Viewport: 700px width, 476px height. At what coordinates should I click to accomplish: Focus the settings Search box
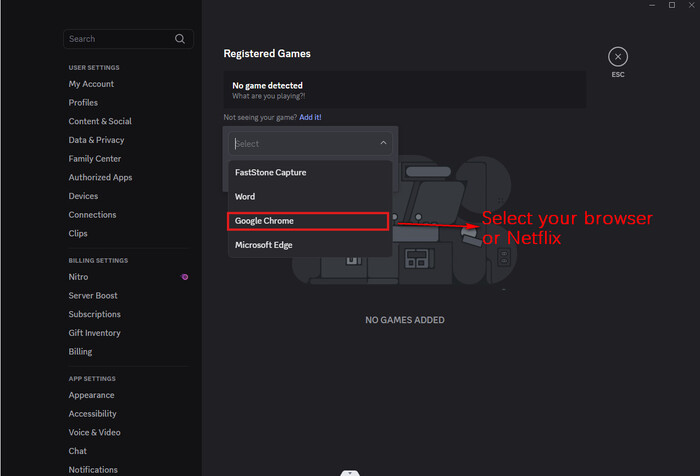click(x=128, y=39)
